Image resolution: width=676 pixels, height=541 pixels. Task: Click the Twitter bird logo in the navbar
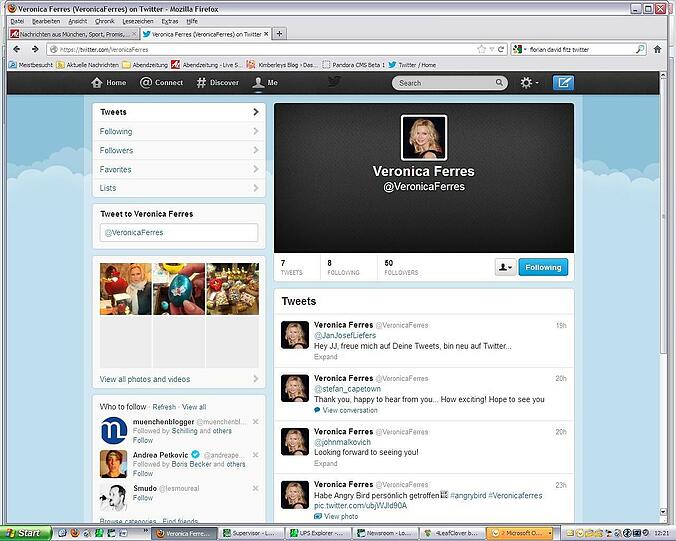[335, 81]
